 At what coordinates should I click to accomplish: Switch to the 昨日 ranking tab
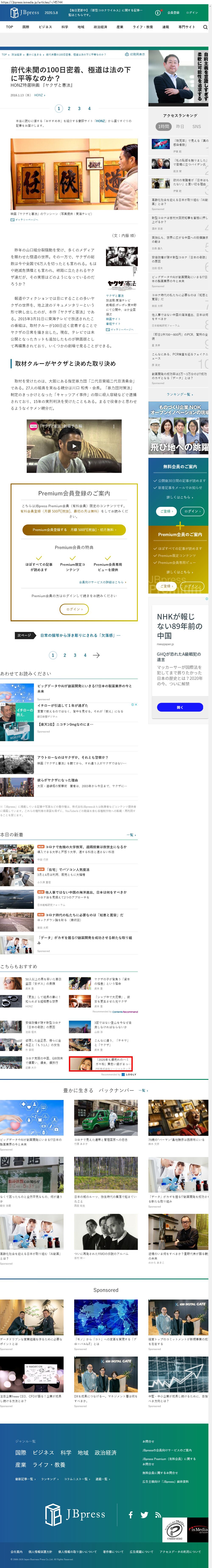pos(180,127)
